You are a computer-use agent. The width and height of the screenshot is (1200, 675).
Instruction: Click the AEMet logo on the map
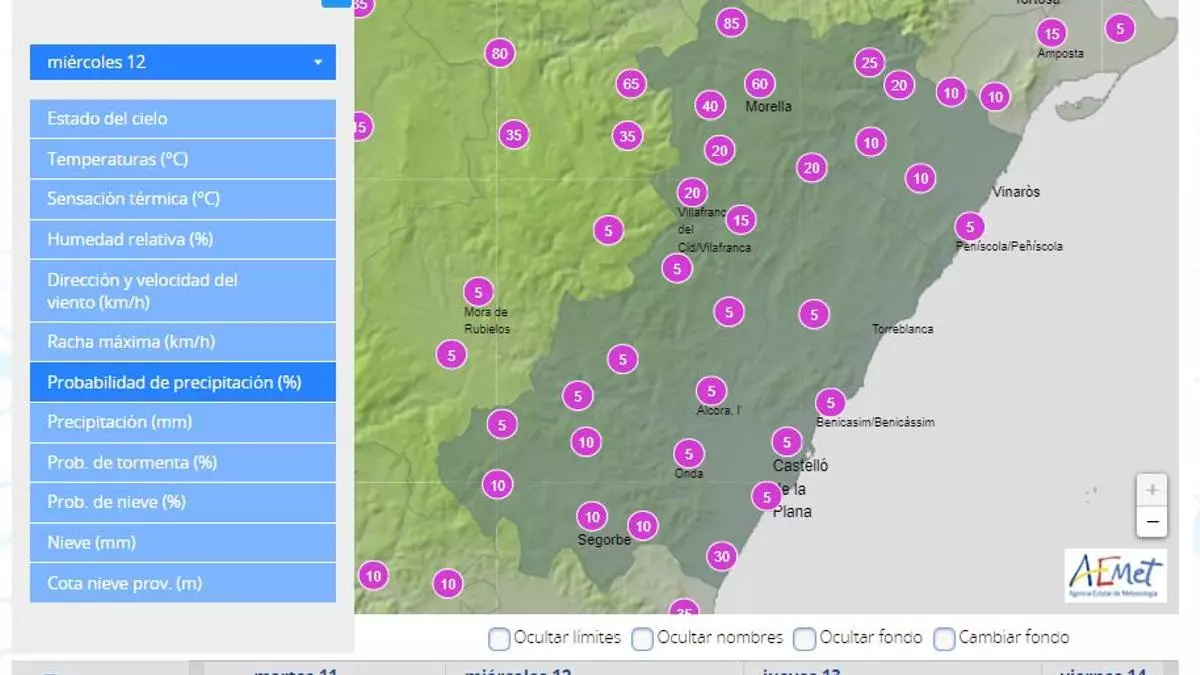point(1115,576)
